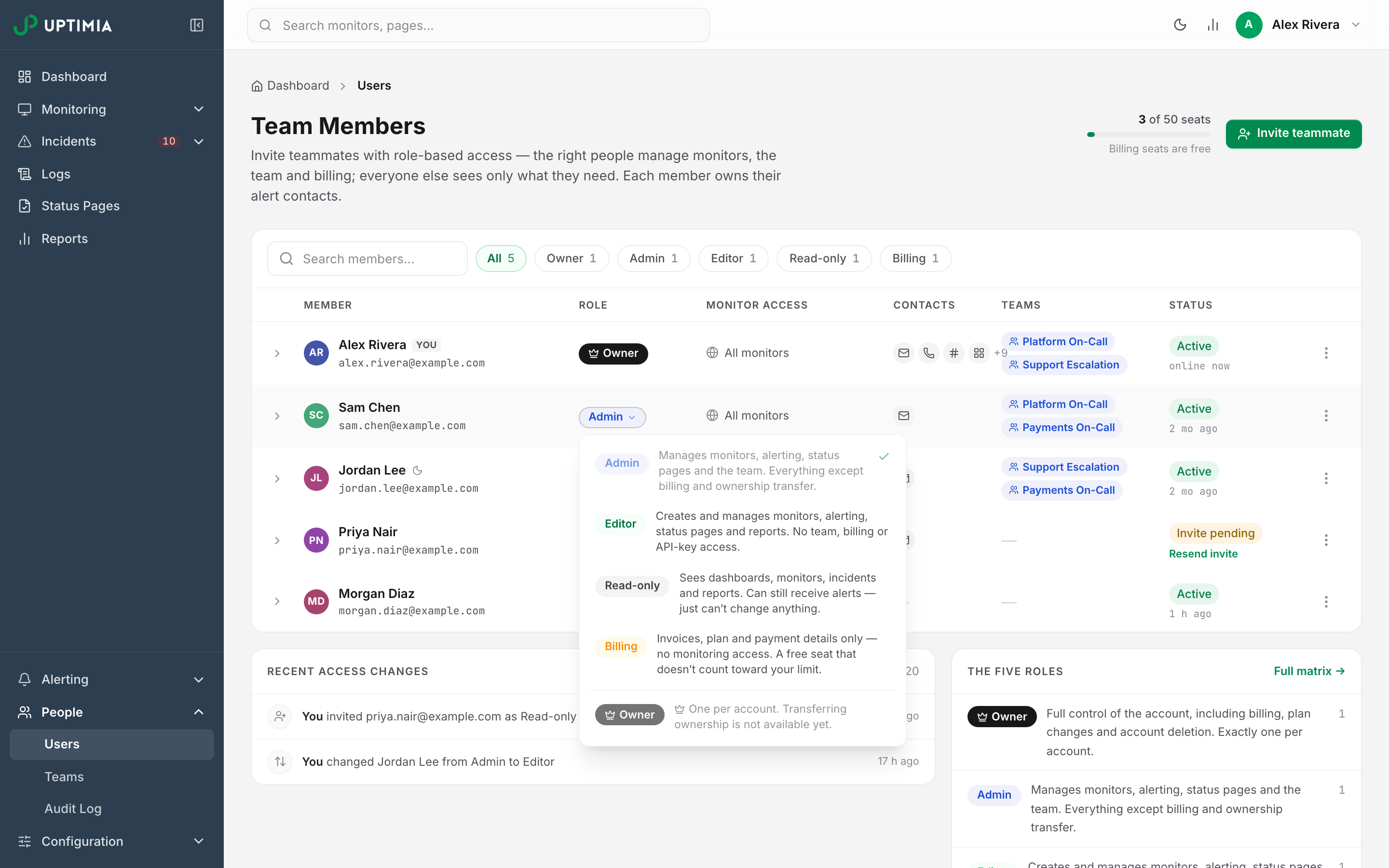The height and width of the screenshot is (868, 1389).
Task: Click Resend invite for Priya Nair
Action: (x=1203, y=554)
